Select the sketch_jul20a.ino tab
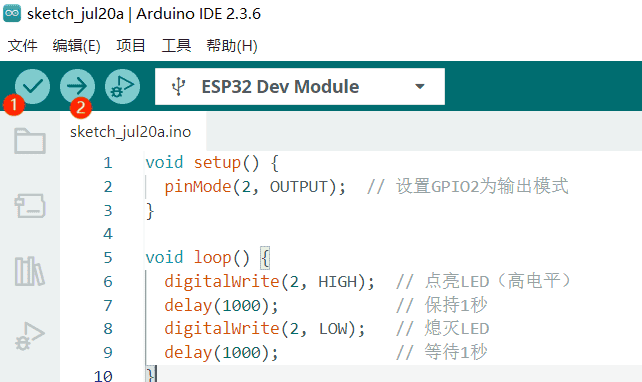Screen dimensions: 642x382 pos(131,132)
